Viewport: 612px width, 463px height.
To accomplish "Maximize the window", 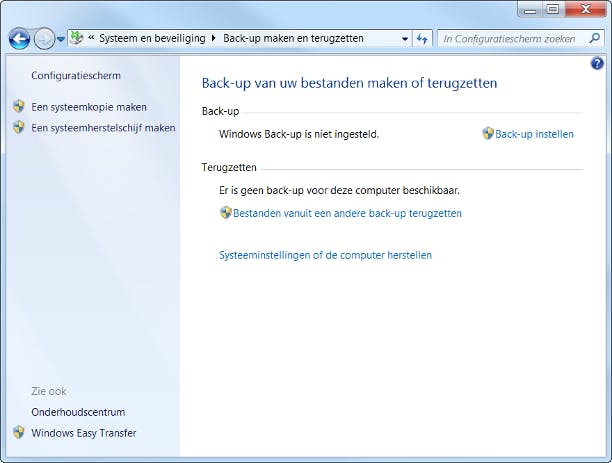I will (553, 9).
